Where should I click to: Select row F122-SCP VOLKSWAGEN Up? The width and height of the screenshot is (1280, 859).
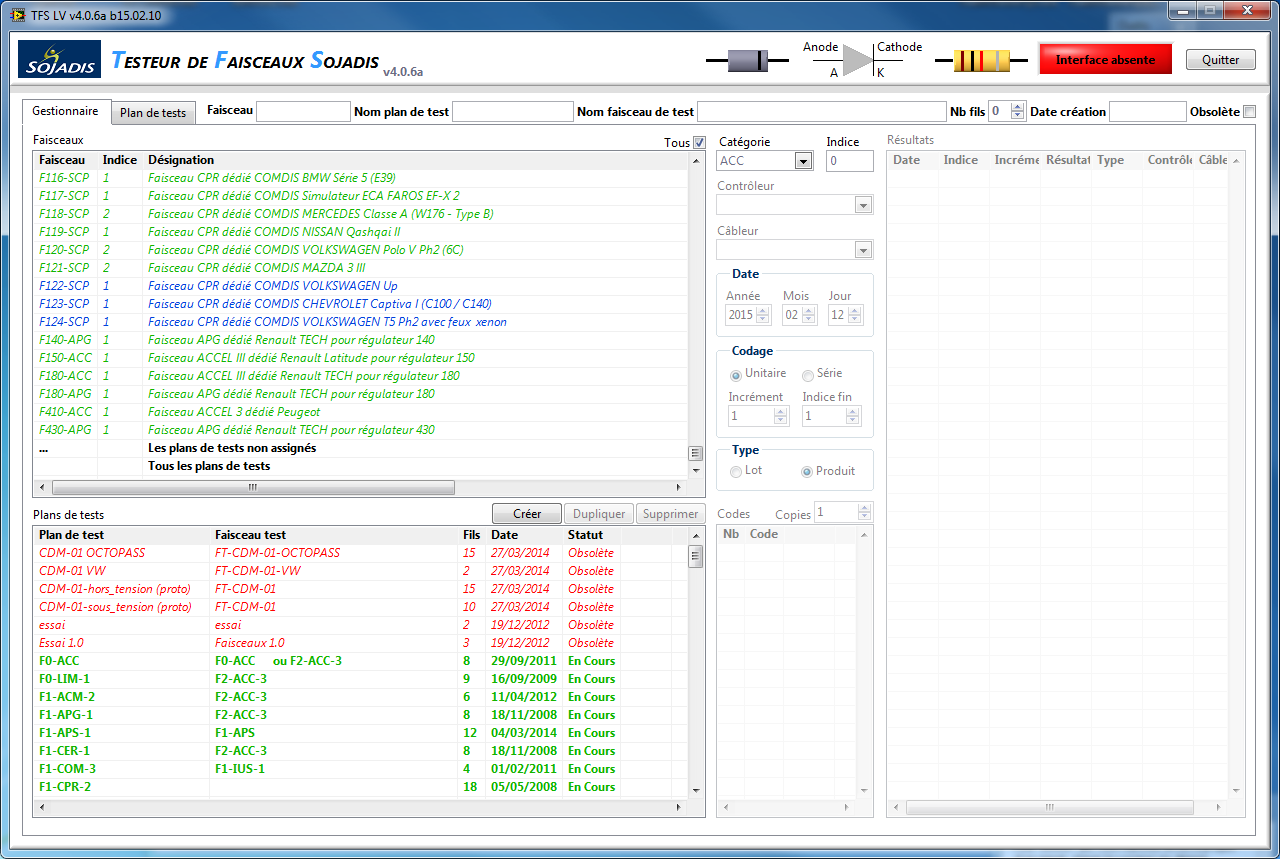tap(361, 286)
